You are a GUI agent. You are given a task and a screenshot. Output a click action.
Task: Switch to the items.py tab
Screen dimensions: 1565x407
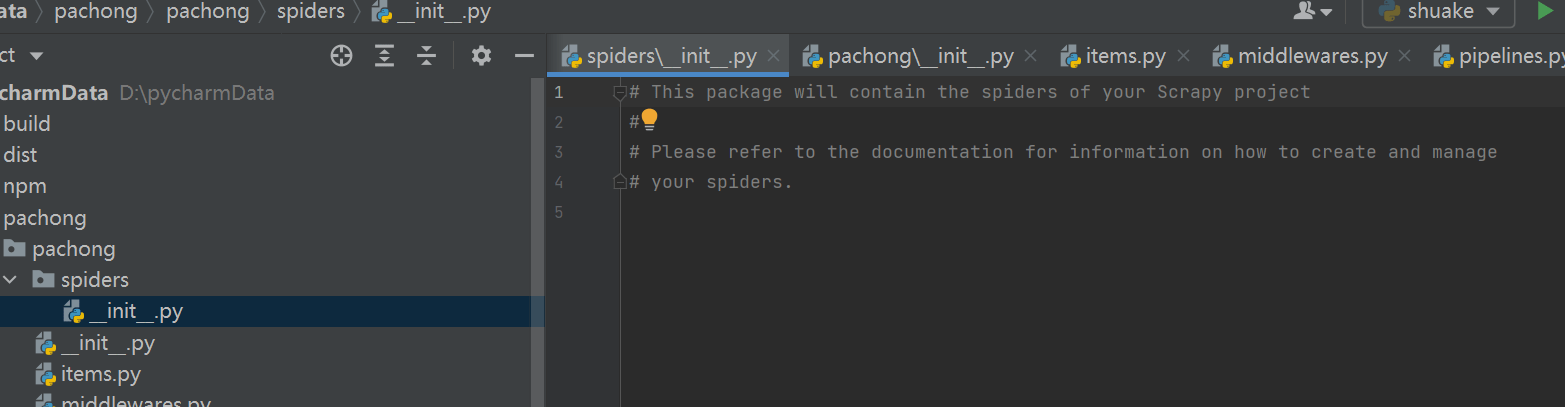pyautogui.click(x=1114, y=56)
